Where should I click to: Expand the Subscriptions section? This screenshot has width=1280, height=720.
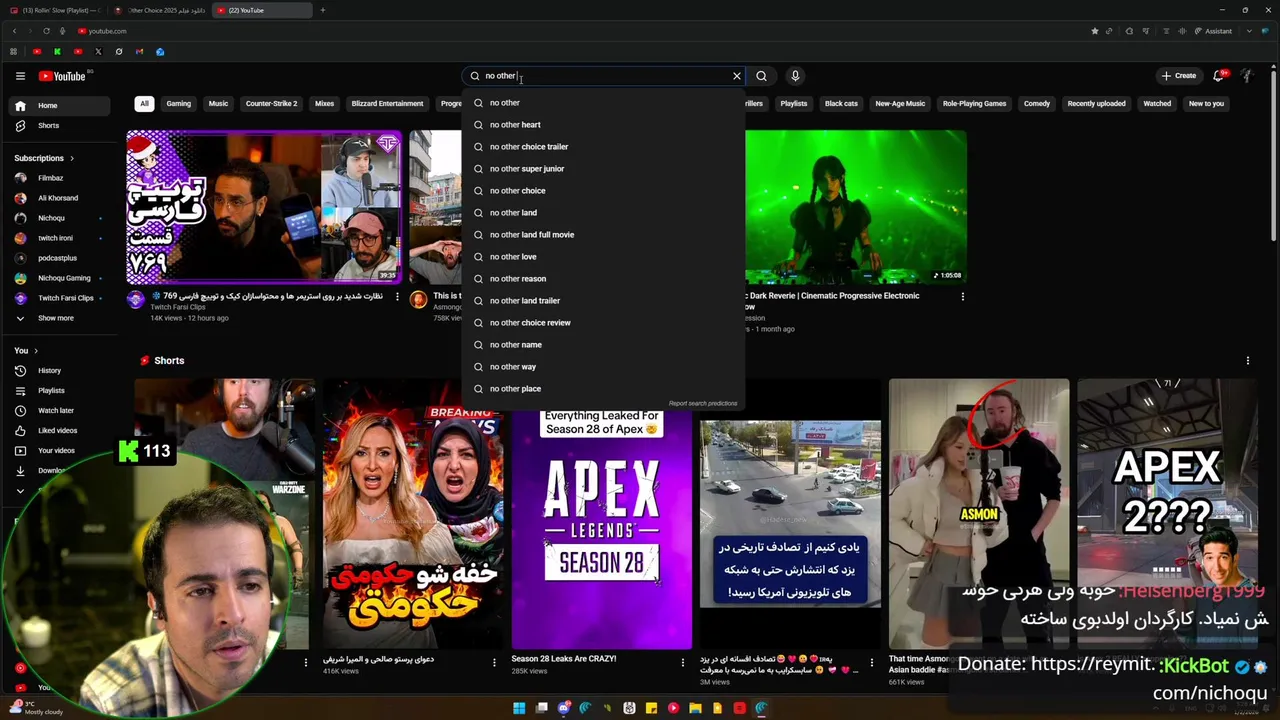pos(44,158)
